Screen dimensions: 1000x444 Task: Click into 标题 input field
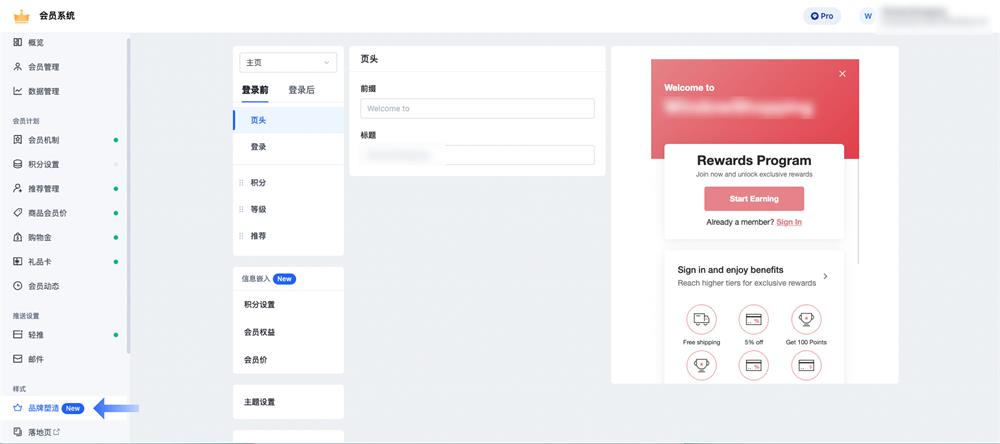click(x=477, y=155)
